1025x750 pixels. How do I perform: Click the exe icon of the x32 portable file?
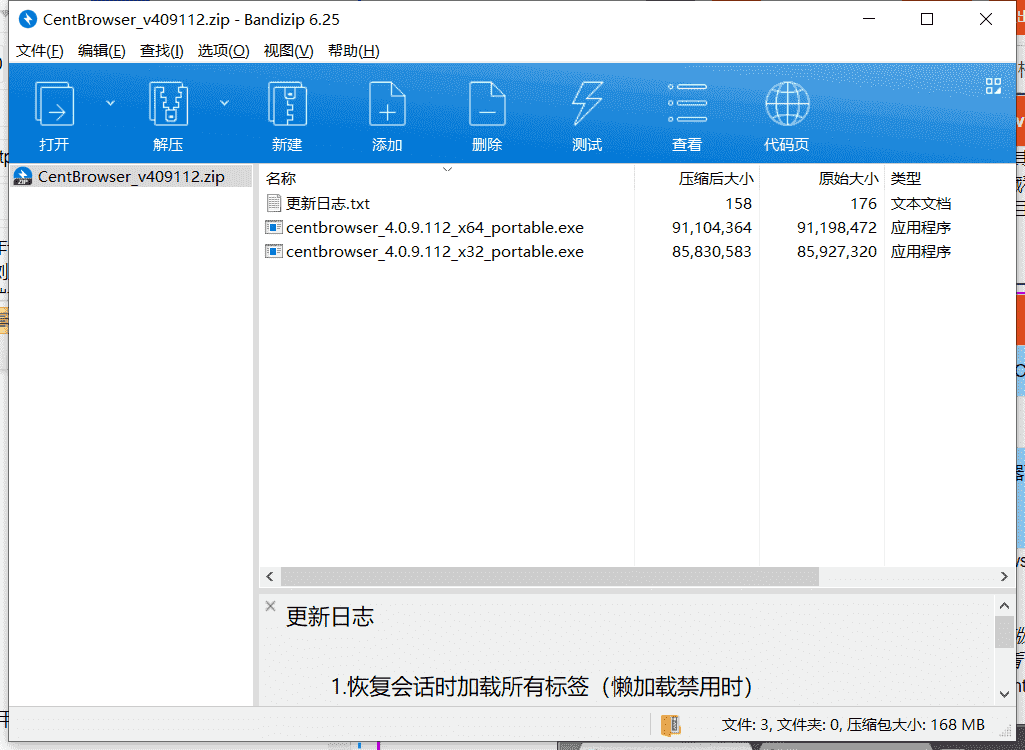coord(274,252)
